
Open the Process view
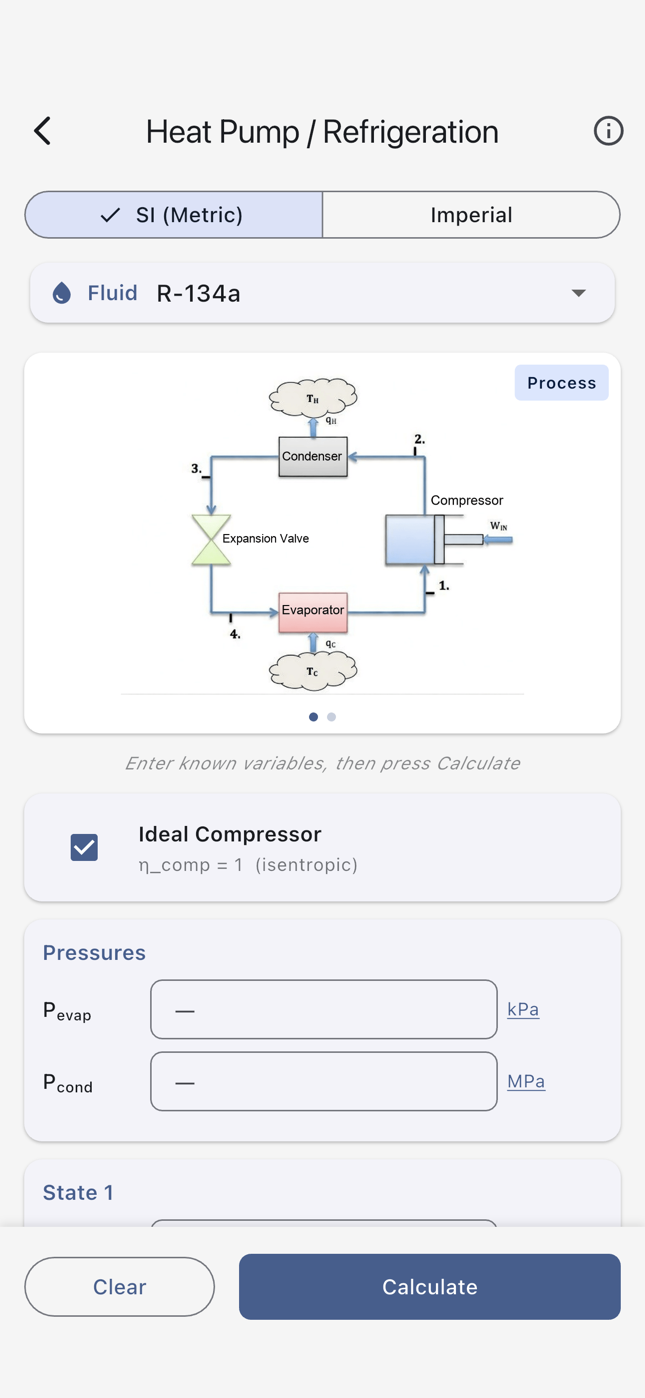561,382
